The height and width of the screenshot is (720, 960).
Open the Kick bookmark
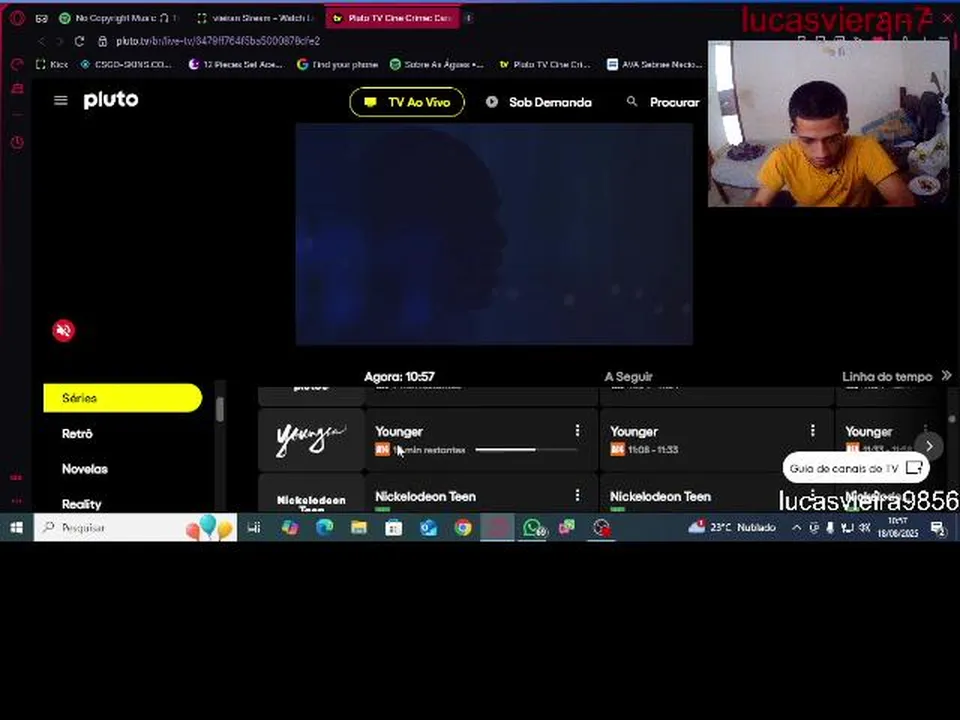(53, 64)
